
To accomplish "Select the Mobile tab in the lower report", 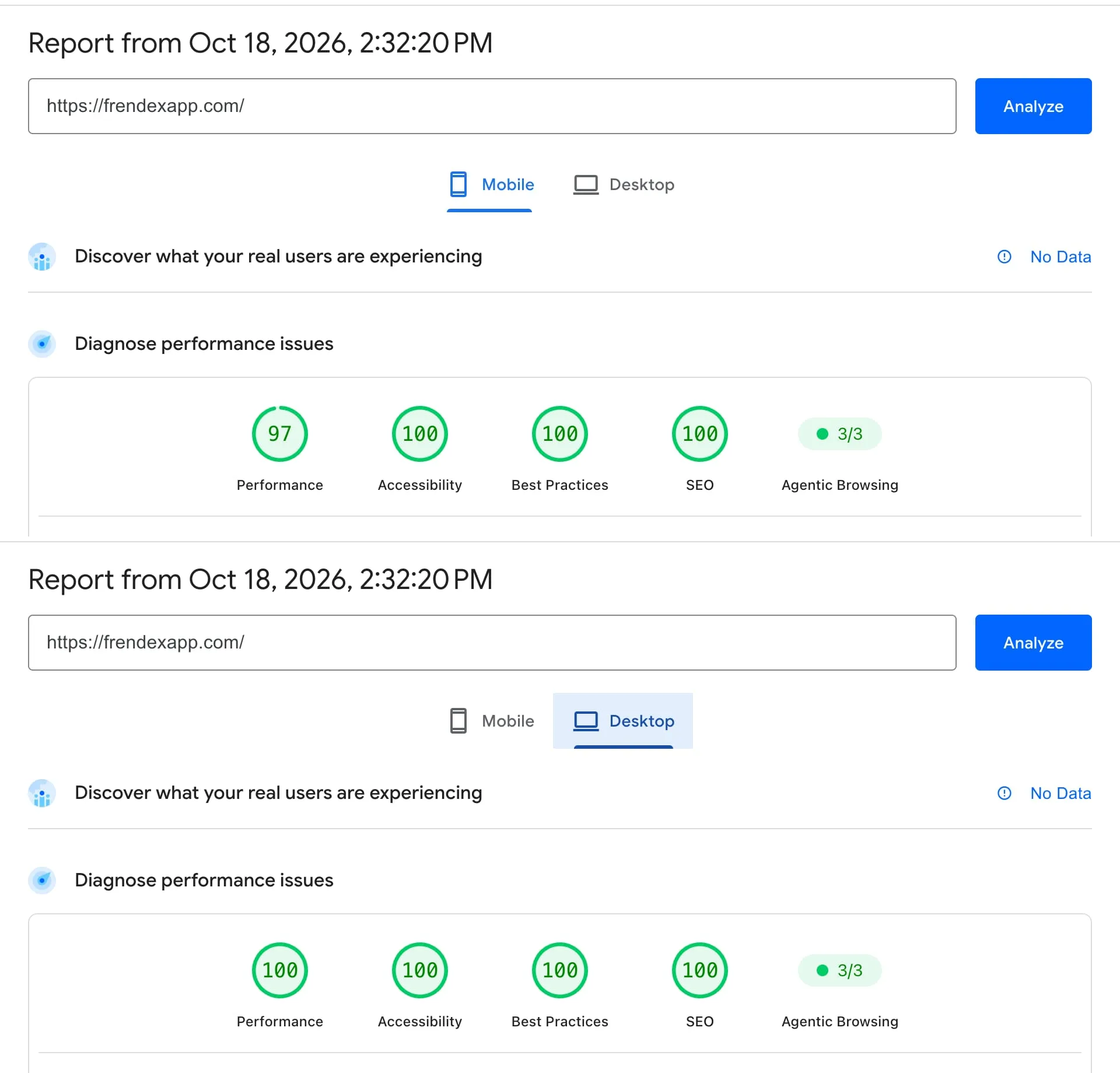I will (x=491, y=721).
